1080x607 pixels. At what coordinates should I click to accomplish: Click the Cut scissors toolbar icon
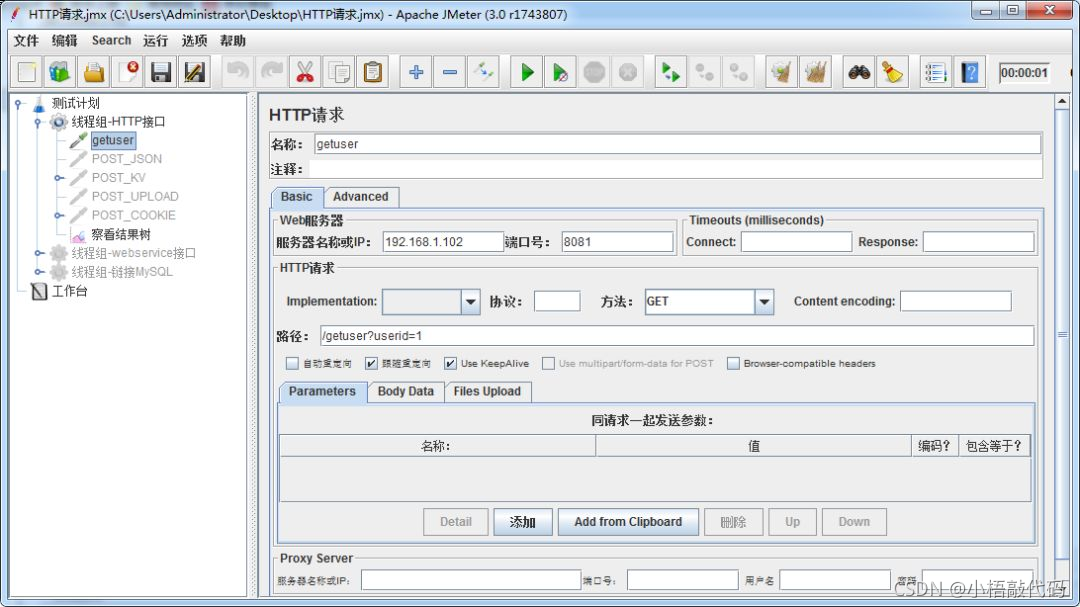click(304, 72)
